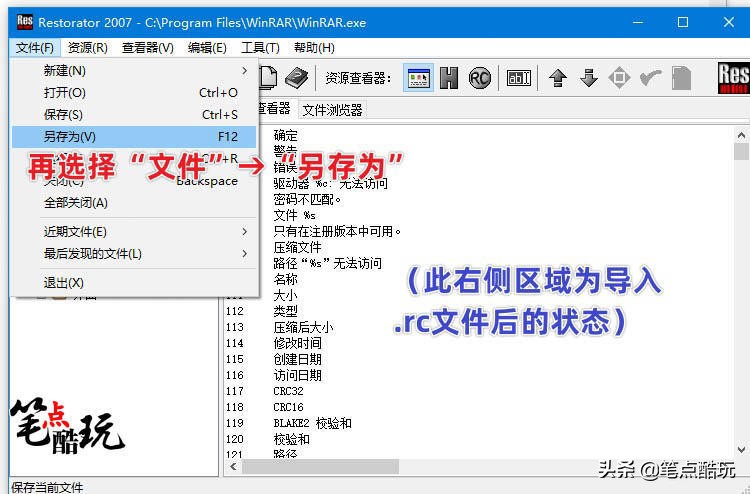Viewport: 750px width, 494px height.
Task: Switch to the 文件浏览器 tab
Action: point(332,110)
